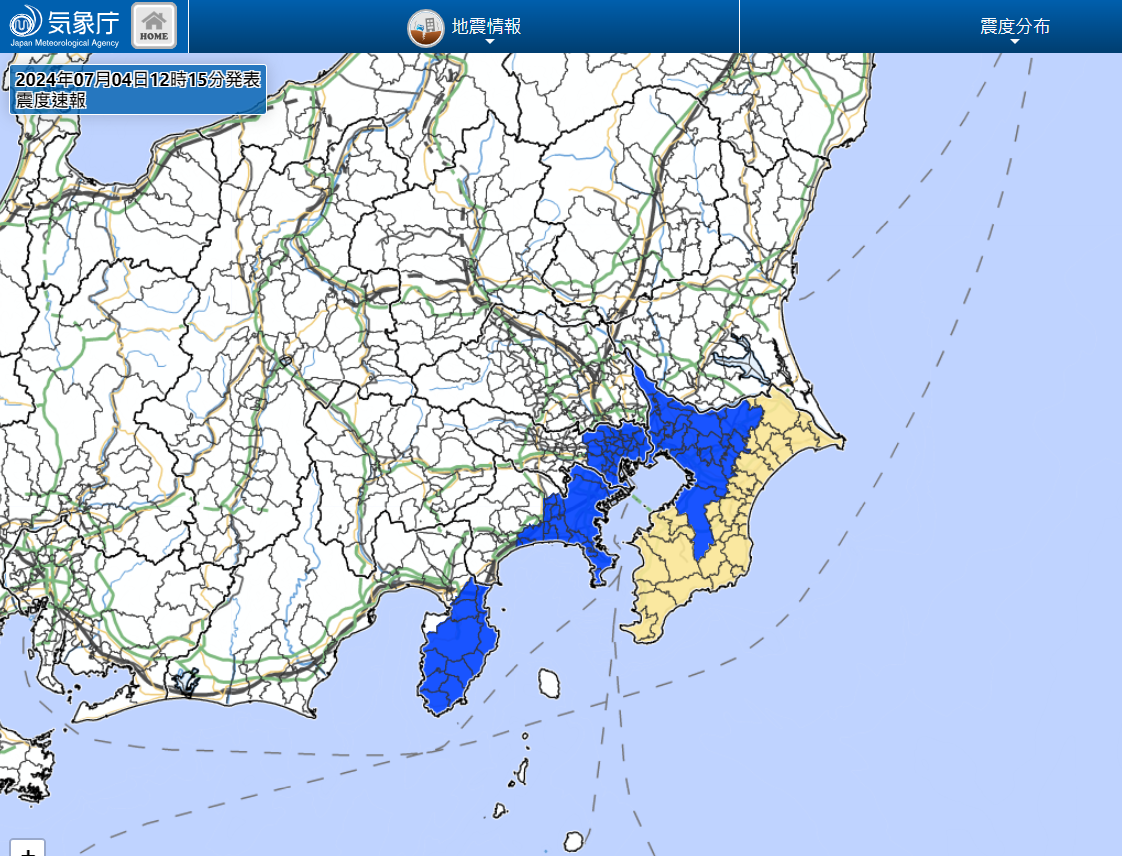Screen dimensions: 1122x856
Task: Click the HOME house icon button
Action: click(154, 25)
